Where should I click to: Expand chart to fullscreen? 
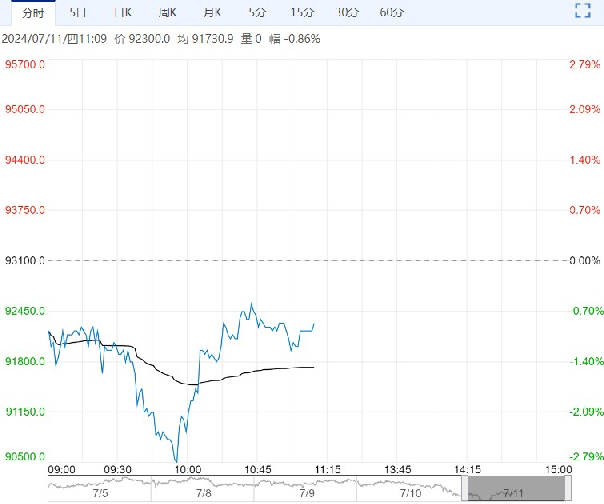(x=584, y=12)
